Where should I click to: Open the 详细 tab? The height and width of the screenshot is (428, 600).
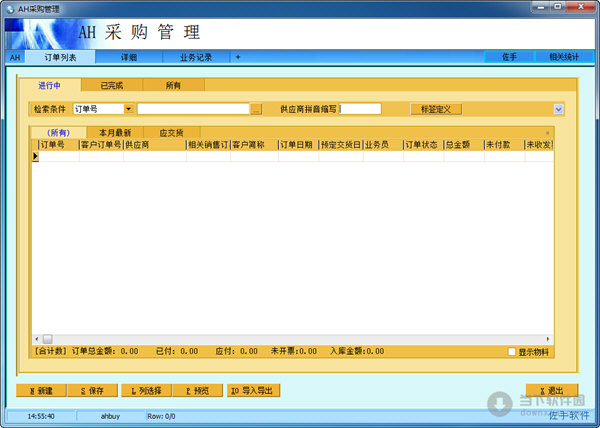click(129, 57)
